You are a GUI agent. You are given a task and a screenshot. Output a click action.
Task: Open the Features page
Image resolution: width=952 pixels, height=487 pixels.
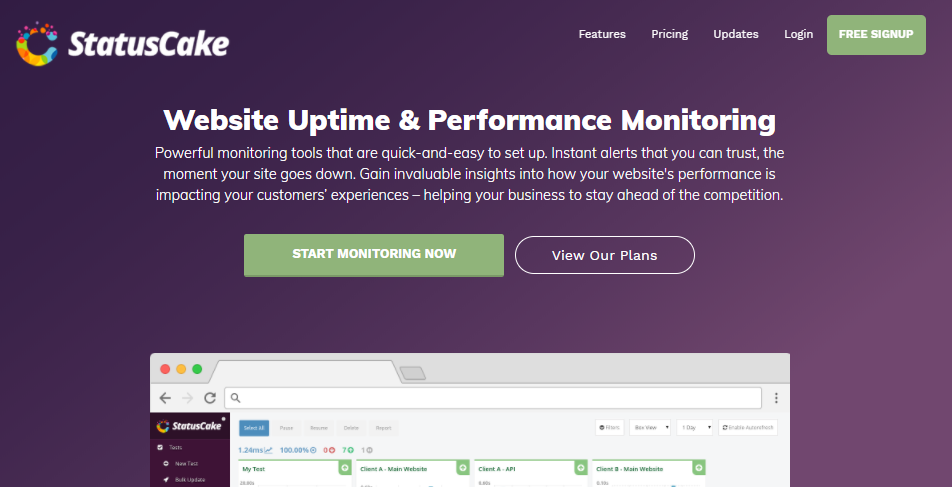click(x=602, y=35)
